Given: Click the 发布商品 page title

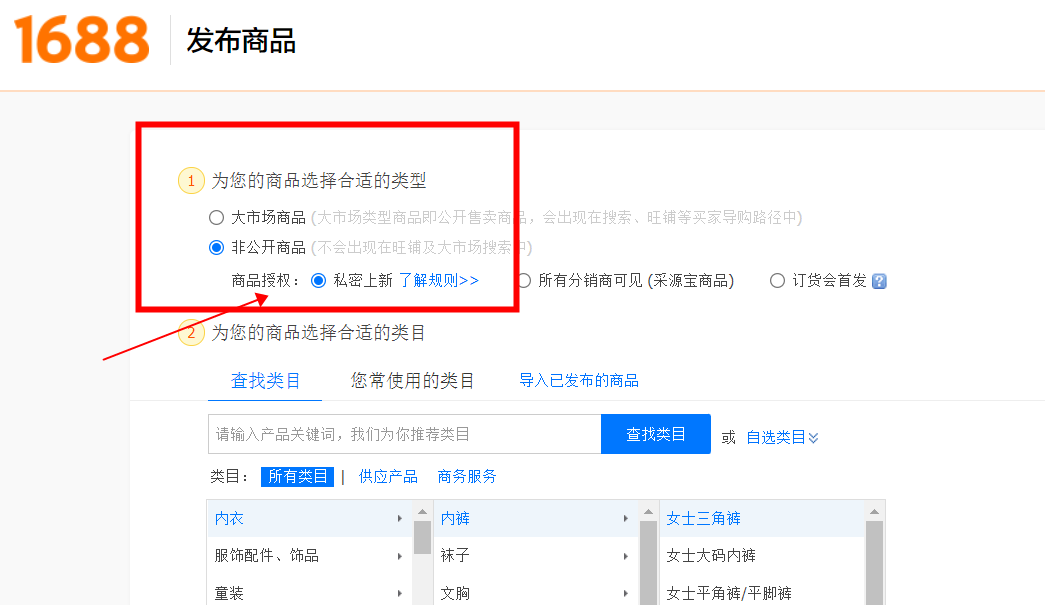Looking at the screenshot, I should click(241, 41).
